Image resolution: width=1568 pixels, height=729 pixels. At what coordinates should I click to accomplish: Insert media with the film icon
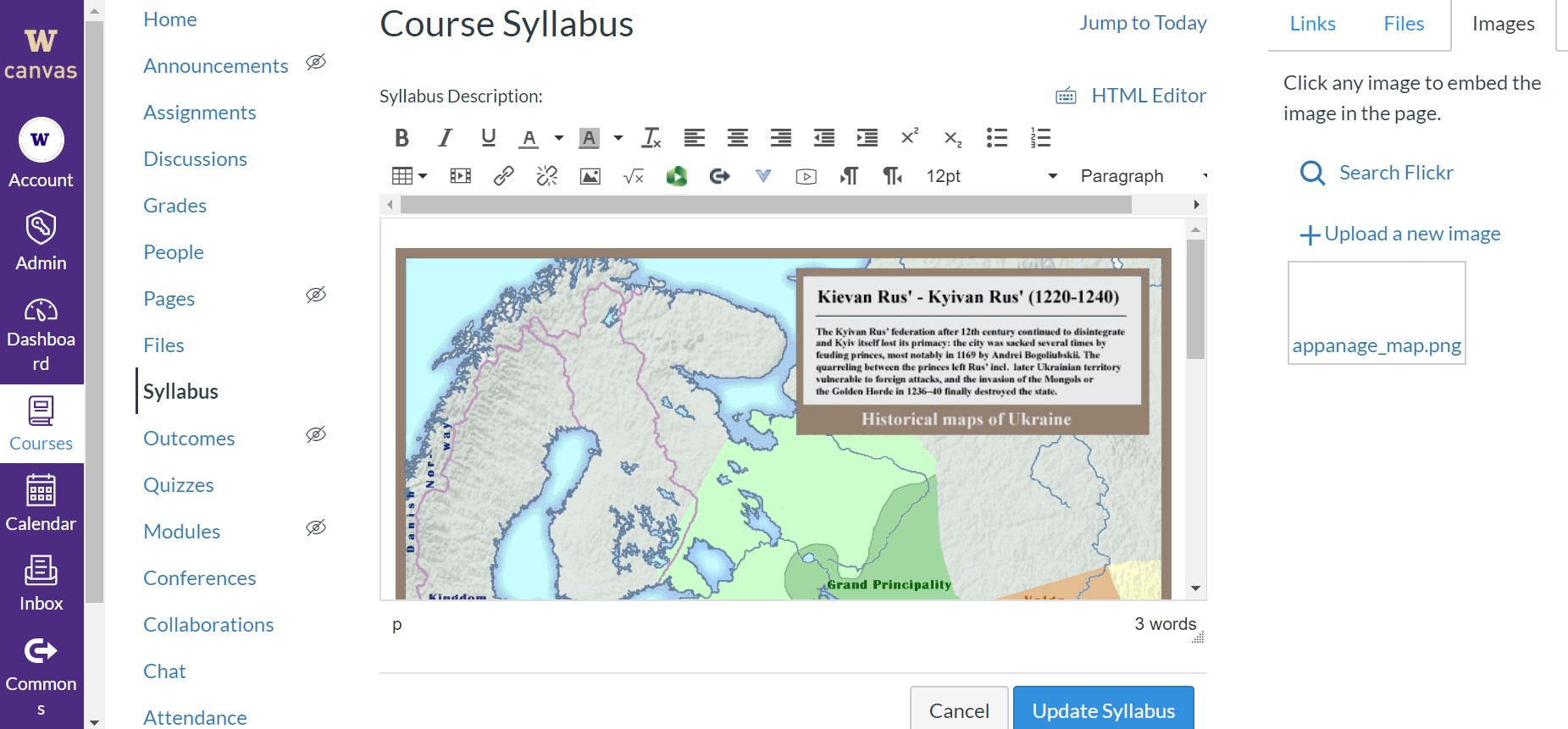click(x=461, y=176)
